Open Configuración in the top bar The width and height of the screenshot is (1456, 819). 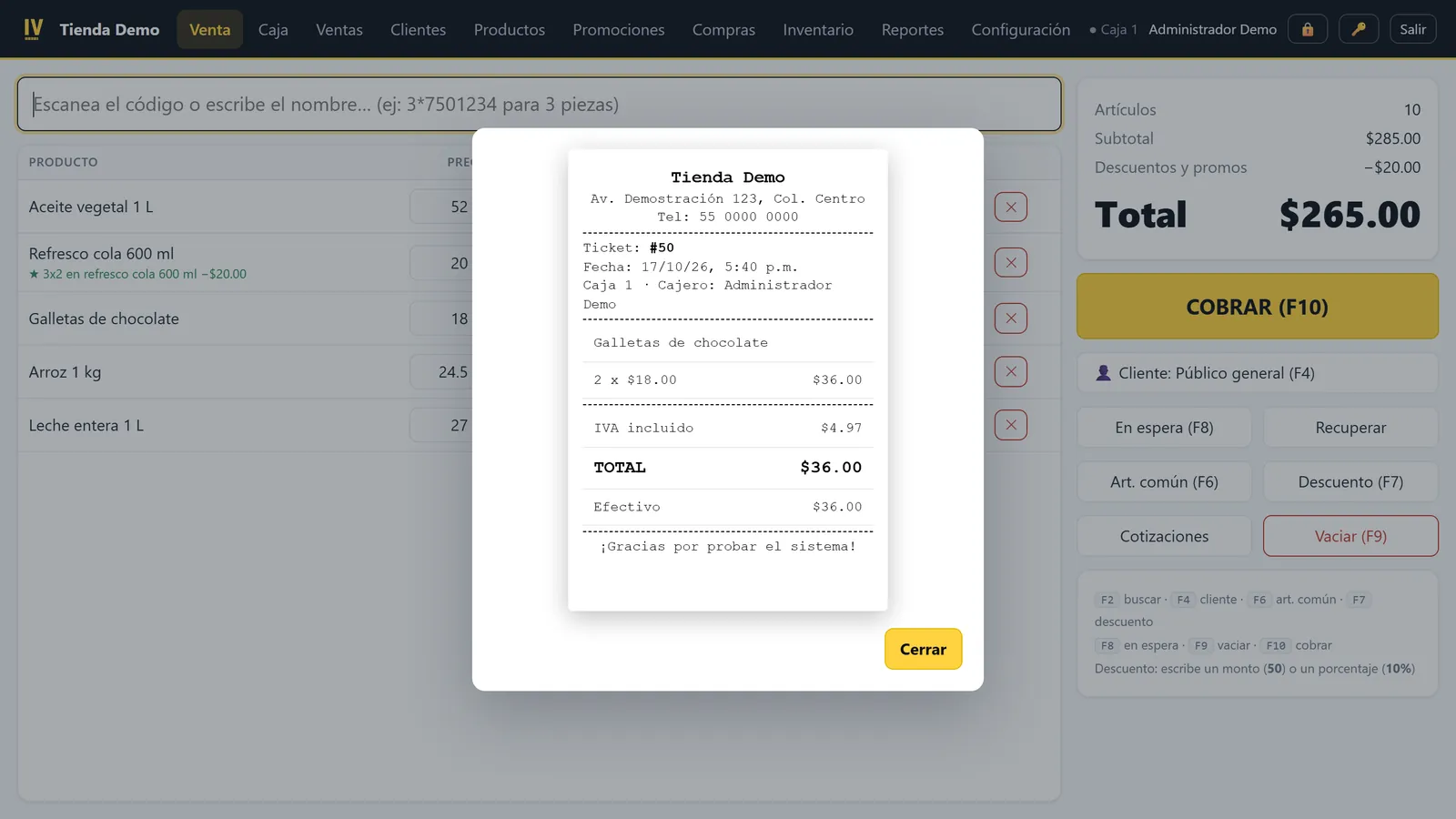click(1021, 29)
